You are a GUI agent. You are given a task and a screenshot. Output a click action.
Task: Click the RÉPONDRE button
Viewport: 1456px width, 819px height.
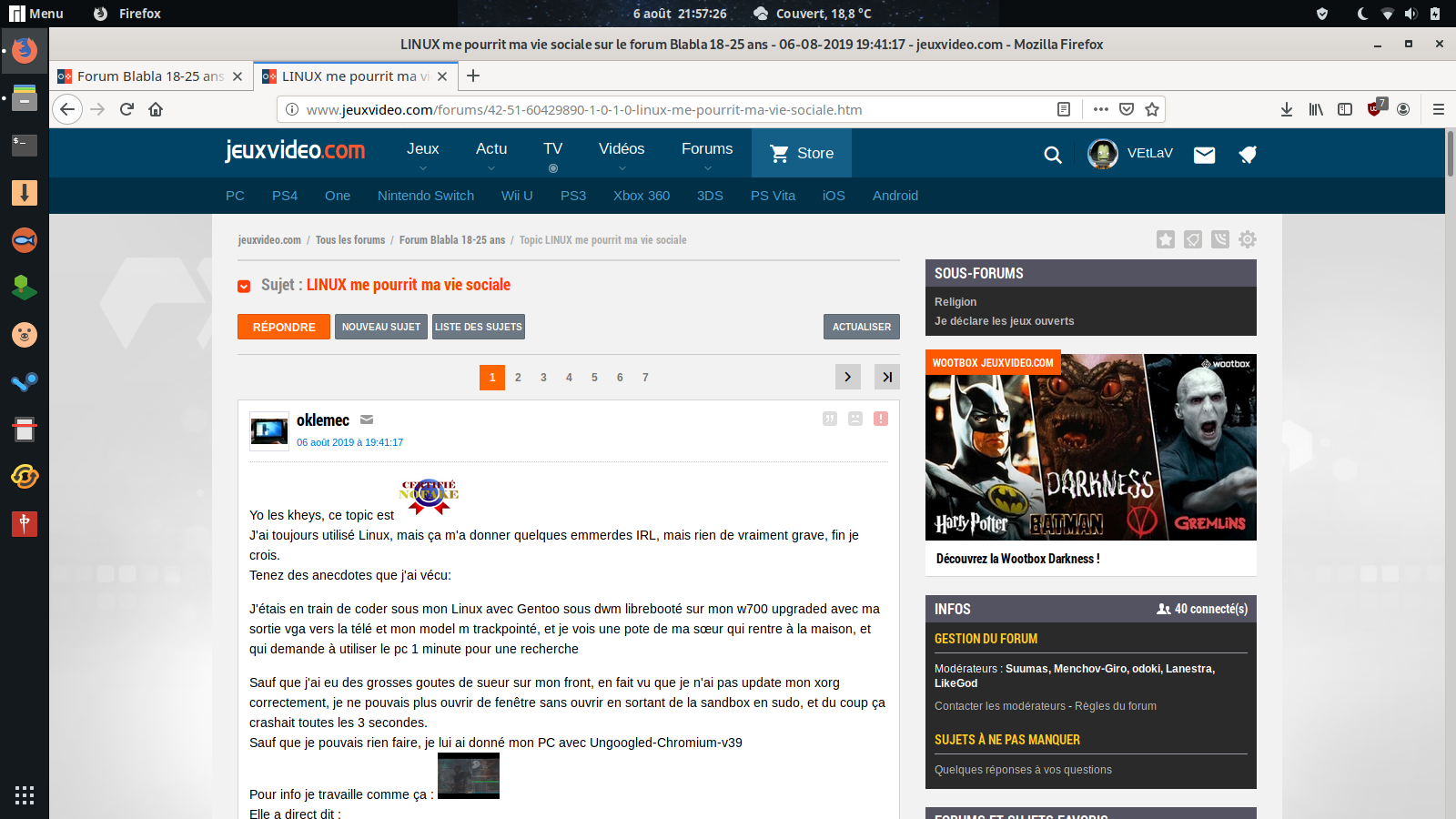point(284,327)
